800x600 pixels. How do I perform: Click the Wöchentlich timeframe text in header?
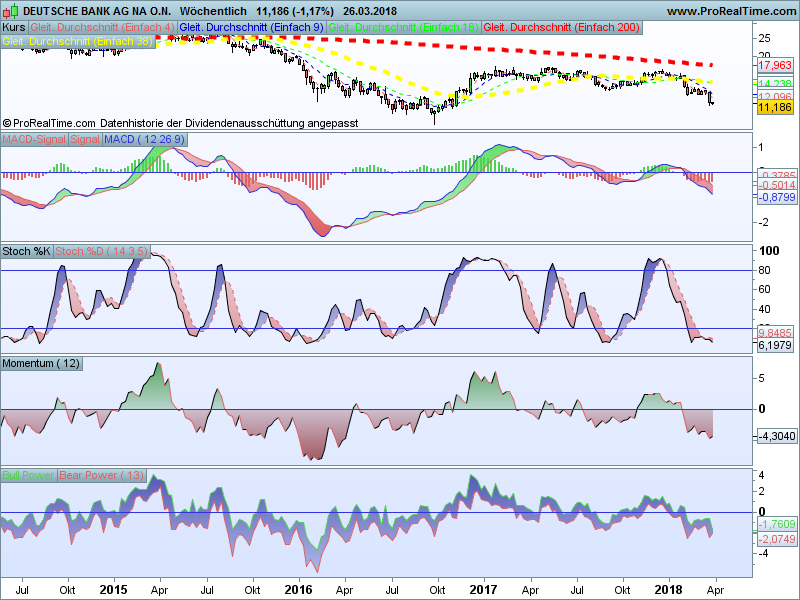point(213,11)
